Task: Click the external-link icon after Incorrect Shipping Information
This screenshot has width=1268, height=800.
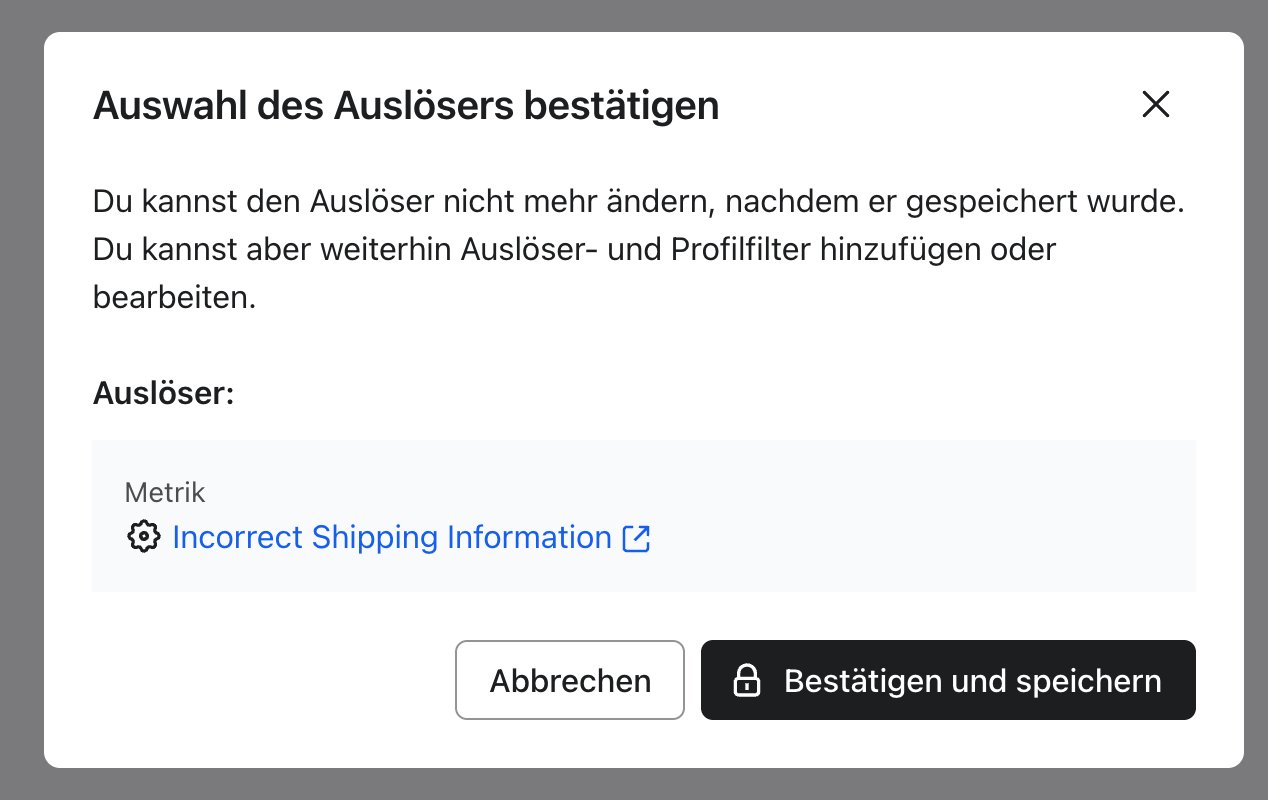Action: [x=636, y=538]
